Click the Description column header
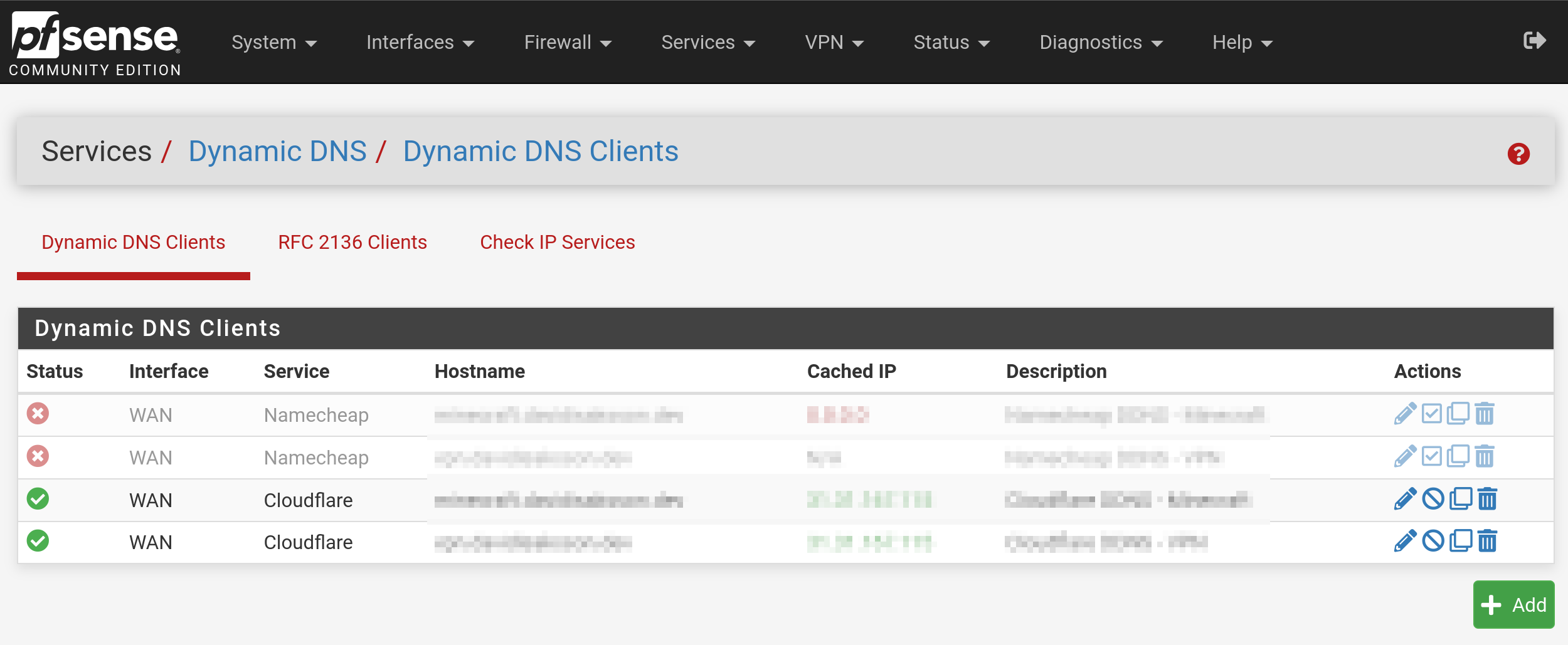 [1056, 372]
